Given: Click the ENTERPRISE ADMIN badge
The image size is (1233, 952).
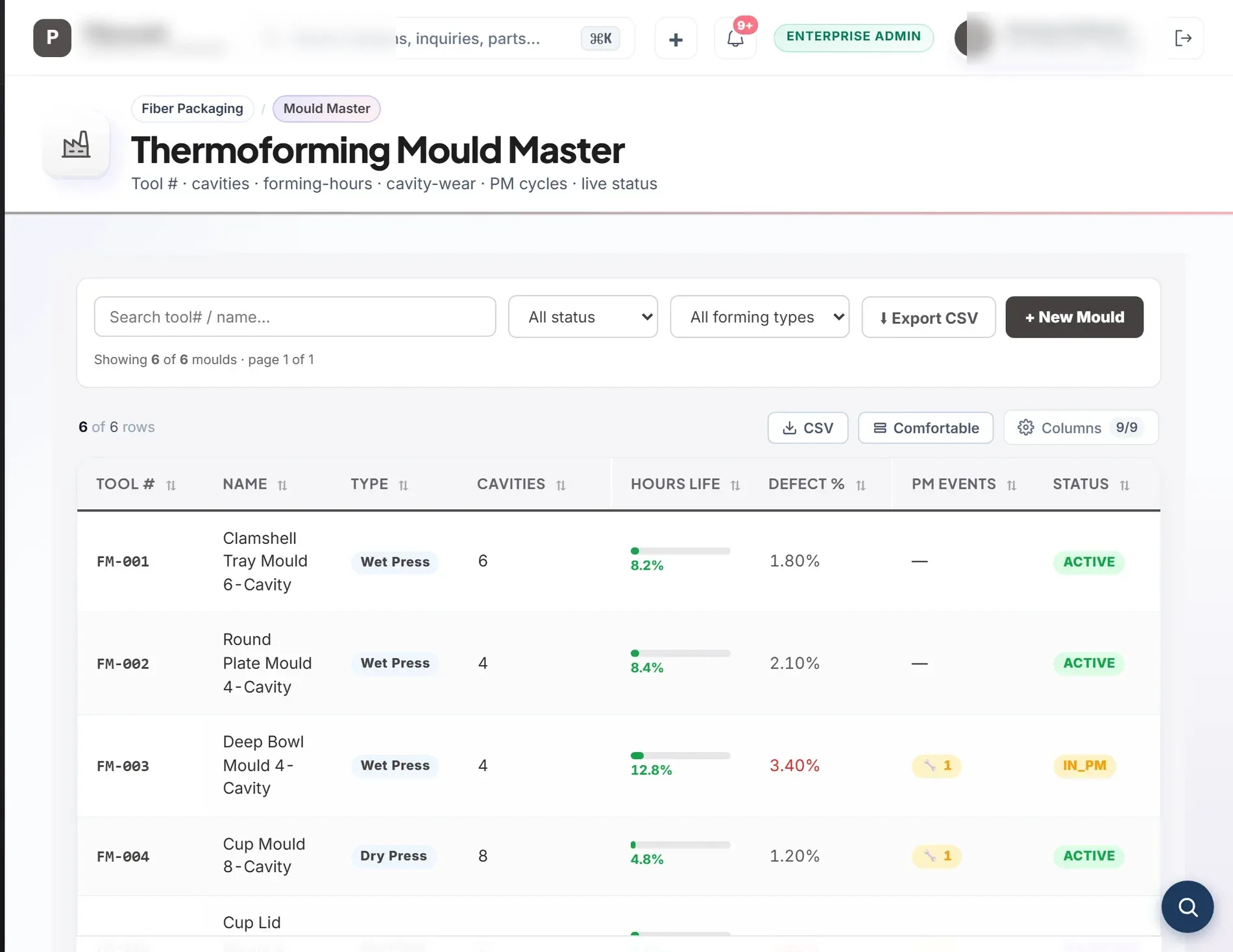Looking at the screenshot, I should (853, 37).
